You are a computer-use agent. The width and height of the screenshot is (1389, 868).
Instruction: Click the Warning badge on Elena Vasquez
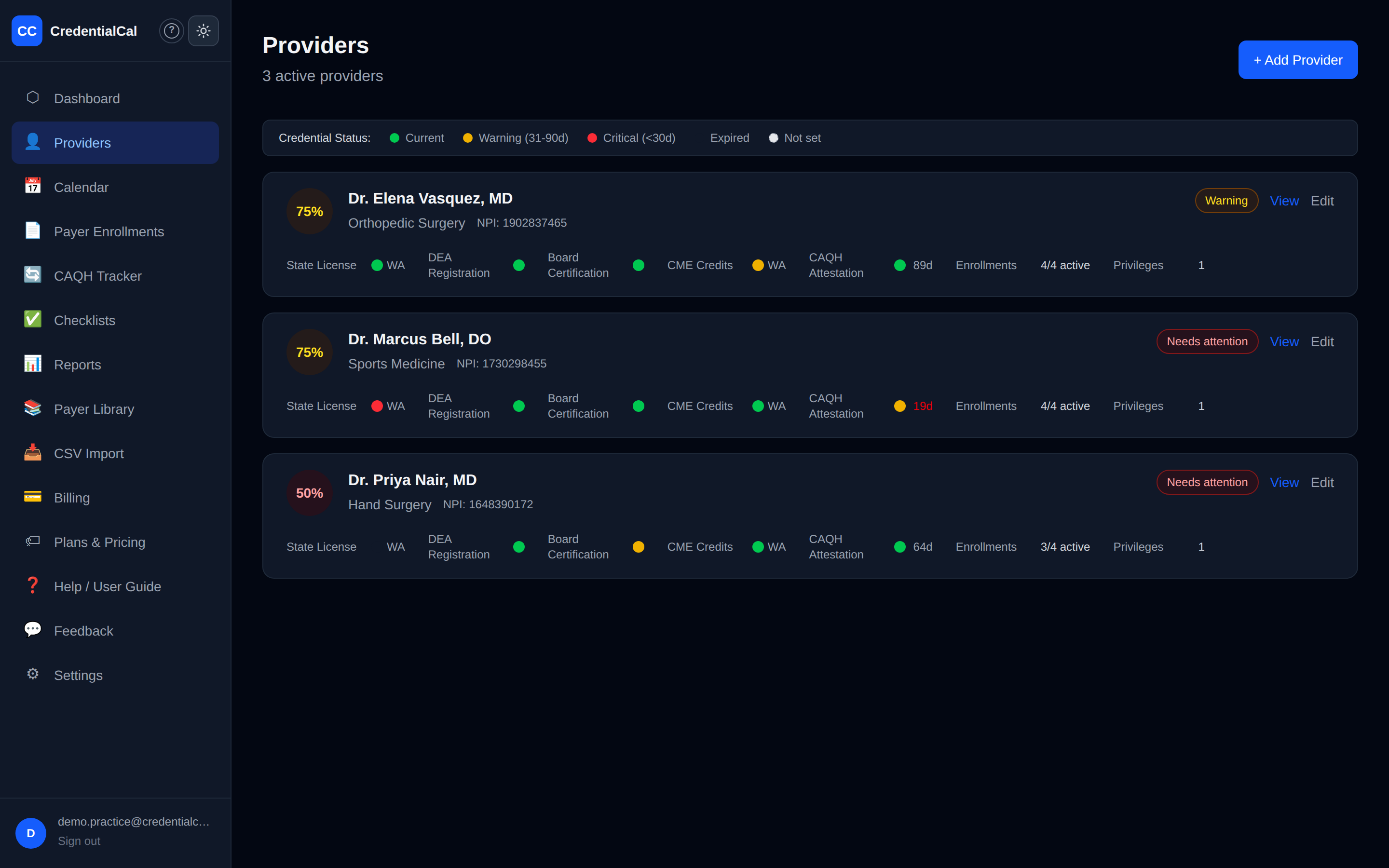pos(1226,201)
